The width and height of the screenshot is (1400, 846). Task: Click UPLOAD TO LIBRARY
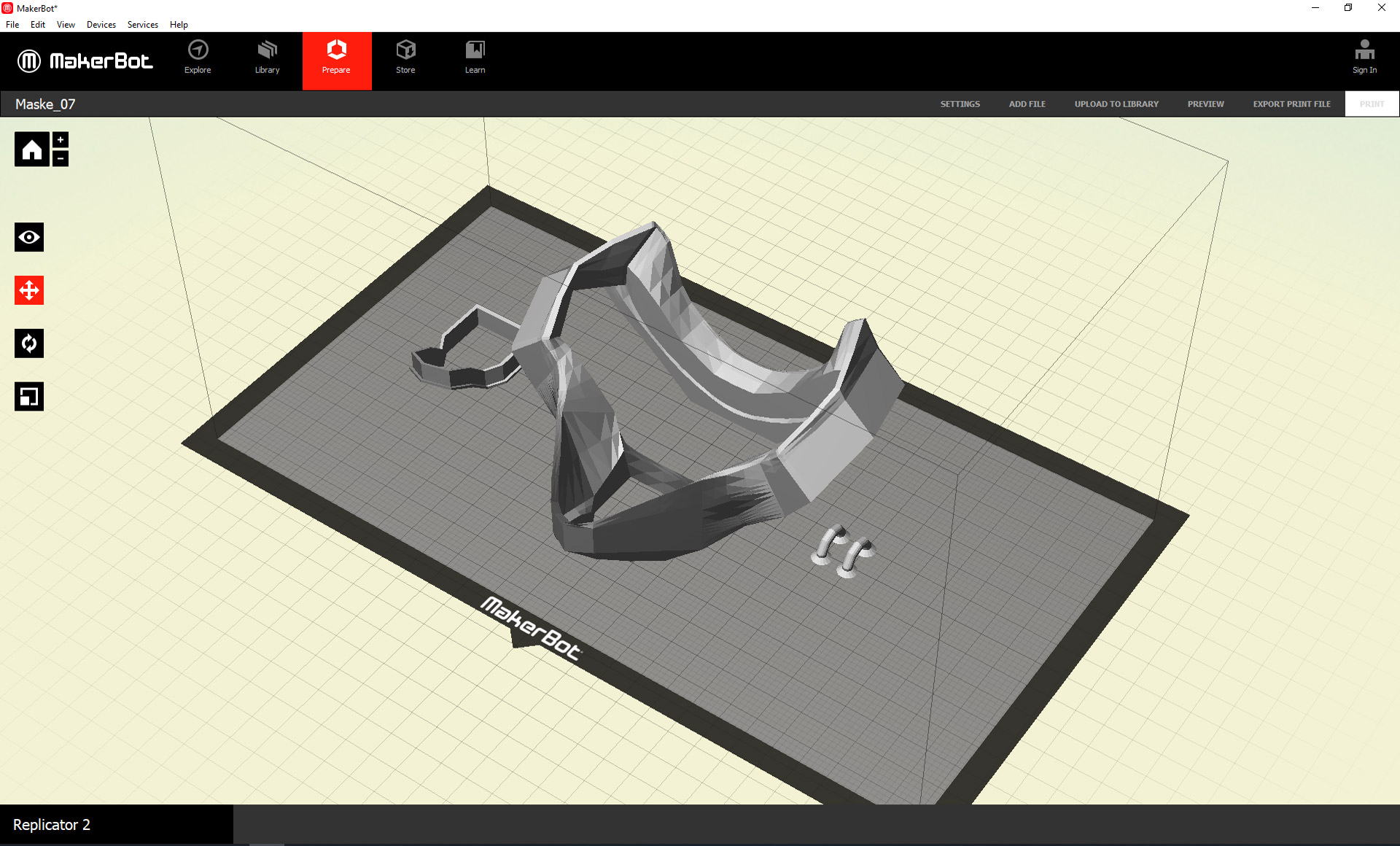click(1116, 104)
